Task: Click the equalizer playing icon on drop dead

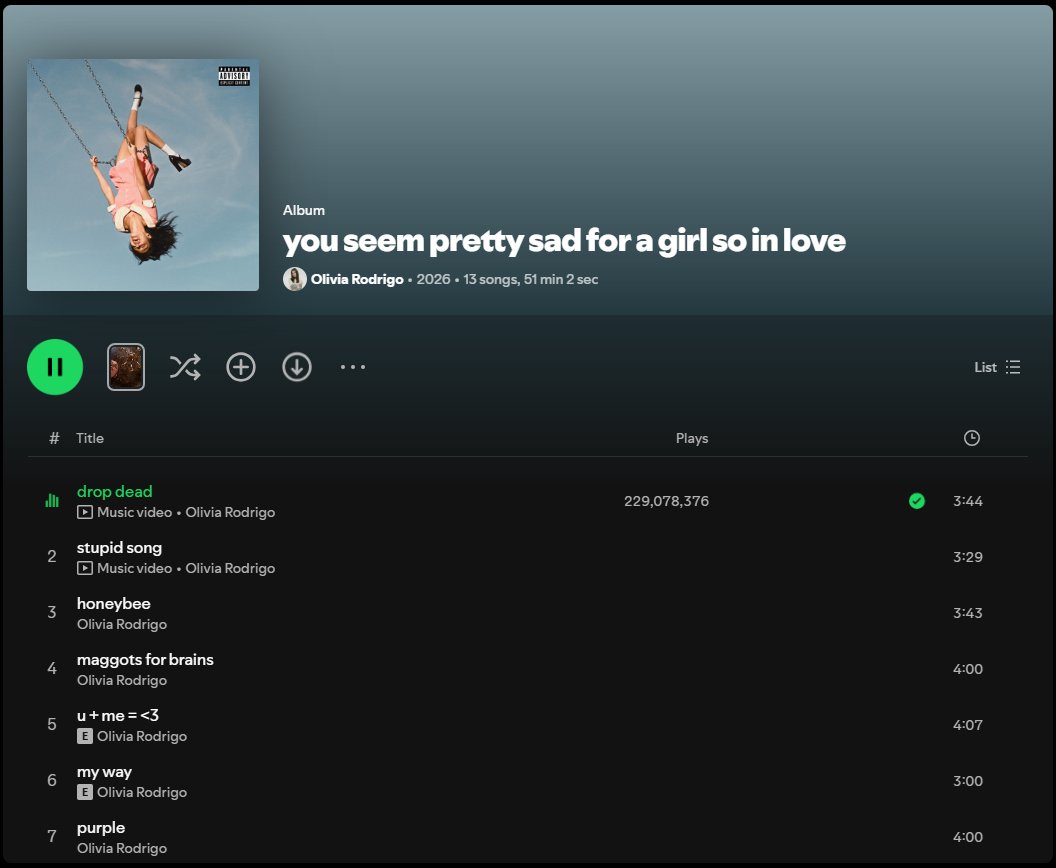Action: (52, 500)
